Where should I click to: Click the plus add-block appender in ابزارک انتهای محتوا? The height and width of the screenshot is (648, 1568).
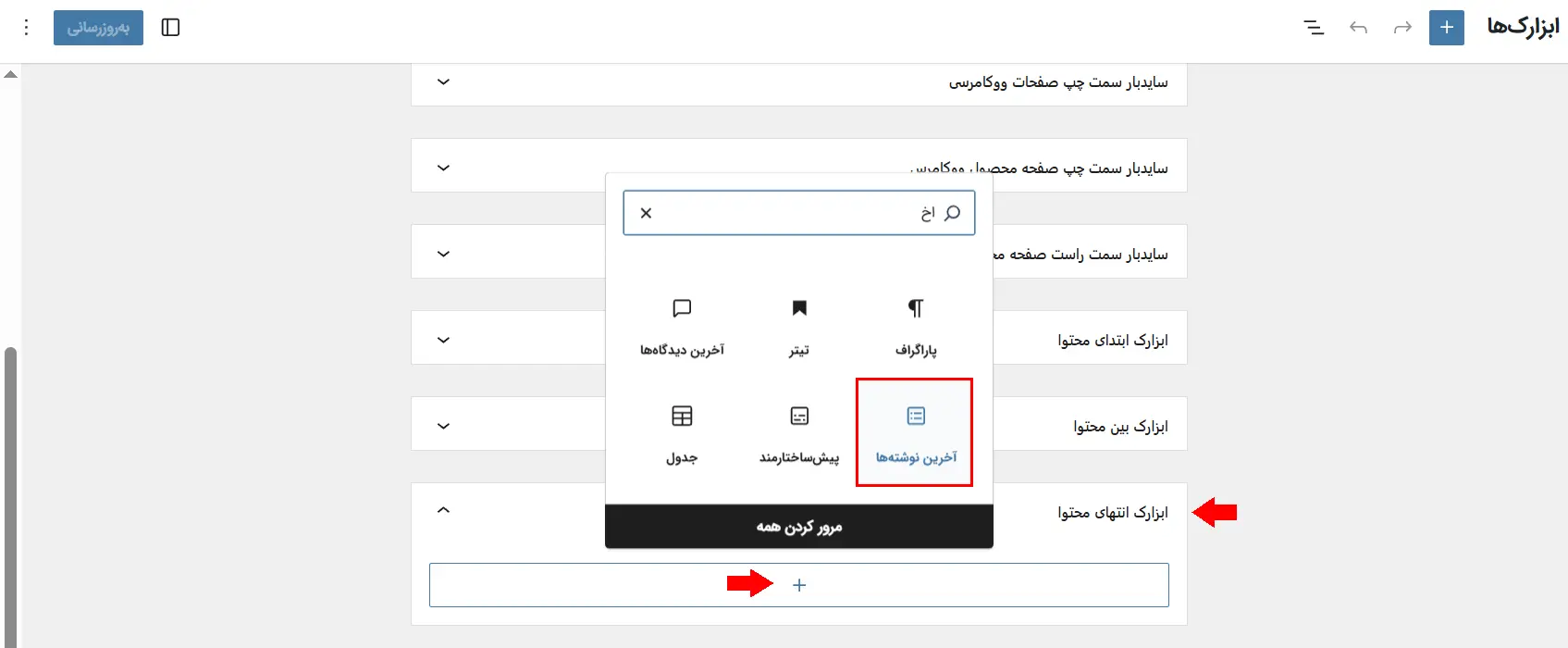pyautogui.click(x=799, y=585)
